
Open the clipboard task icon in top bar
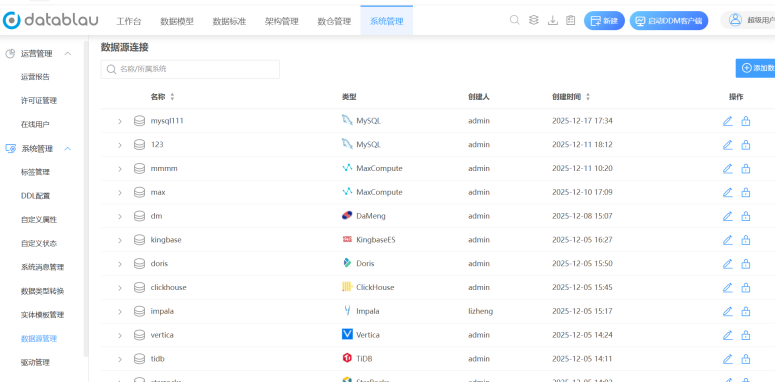pos(571,20)
